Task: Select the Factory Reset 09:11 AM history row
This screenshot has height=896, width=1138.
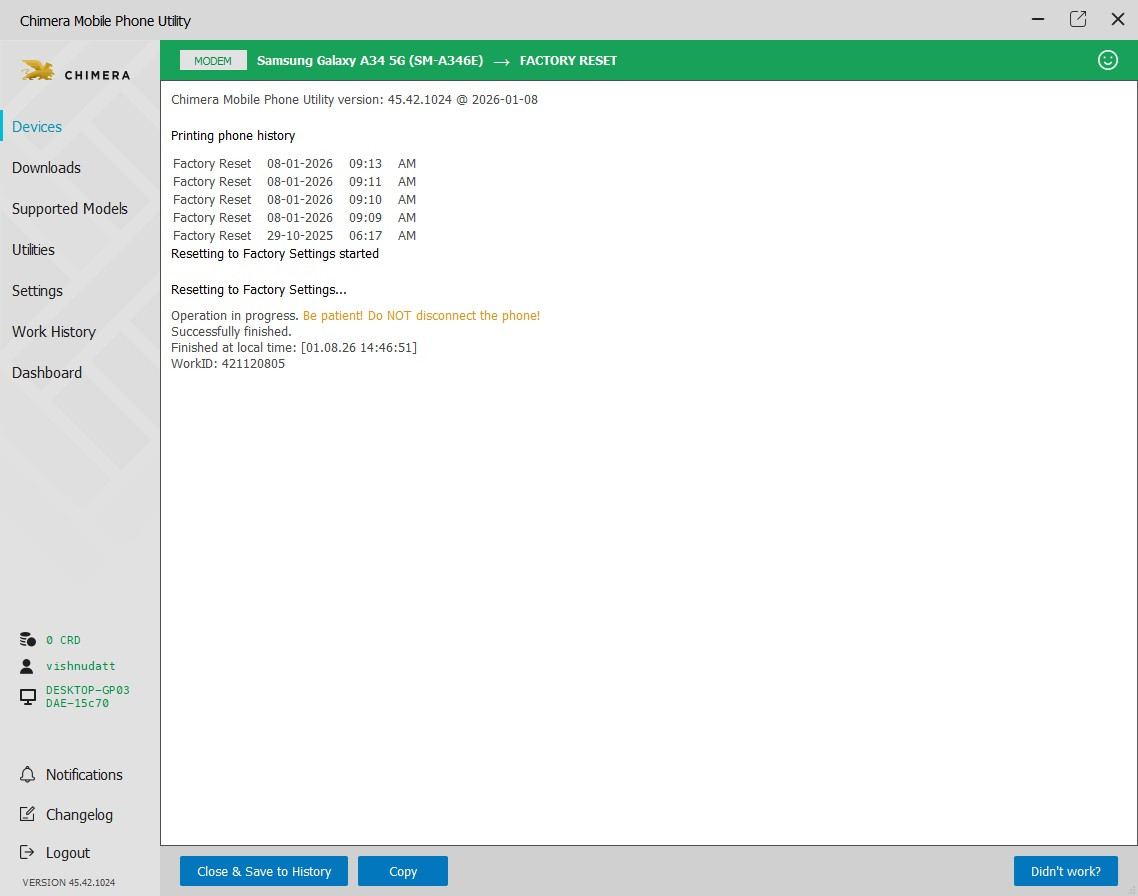Action: (x=294, y=182)
